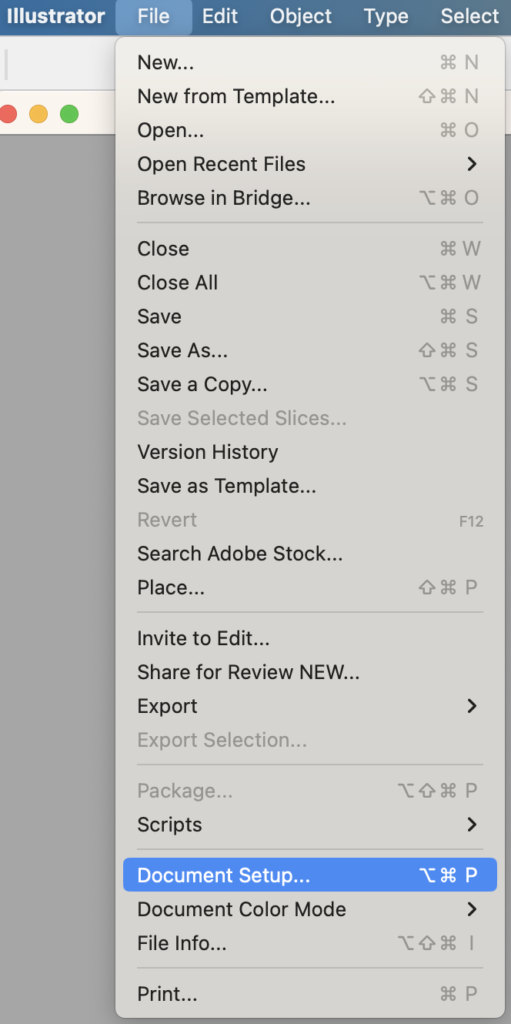Choose Browse in Bridge...
The width and height of the screenshot is (511, 1024).
coord(310,198)
